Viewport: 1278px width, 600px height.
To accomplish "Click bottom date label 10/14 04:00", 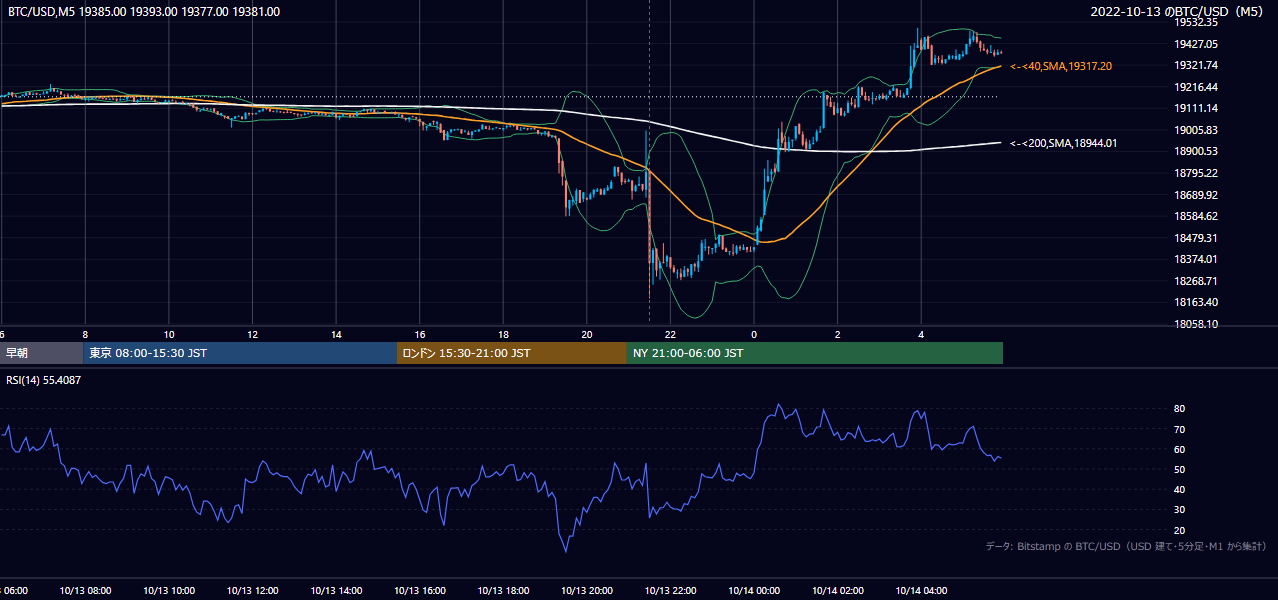I will [921, 591].
